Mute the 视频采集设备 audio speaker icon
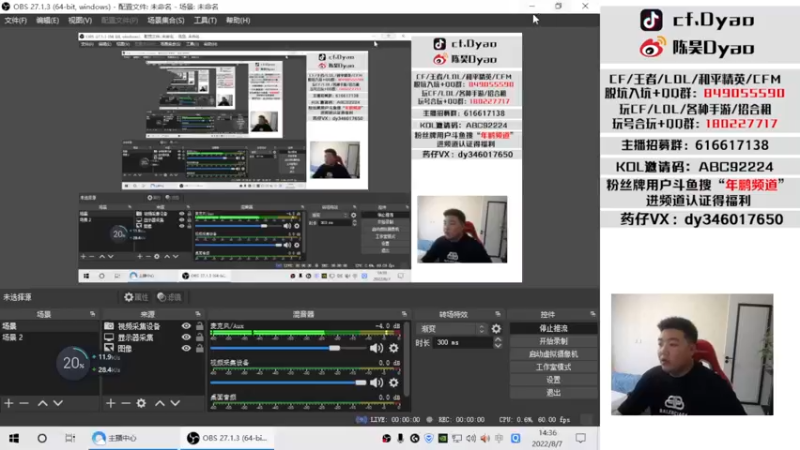This screenshot has width=800, height=450. (376, 383)
